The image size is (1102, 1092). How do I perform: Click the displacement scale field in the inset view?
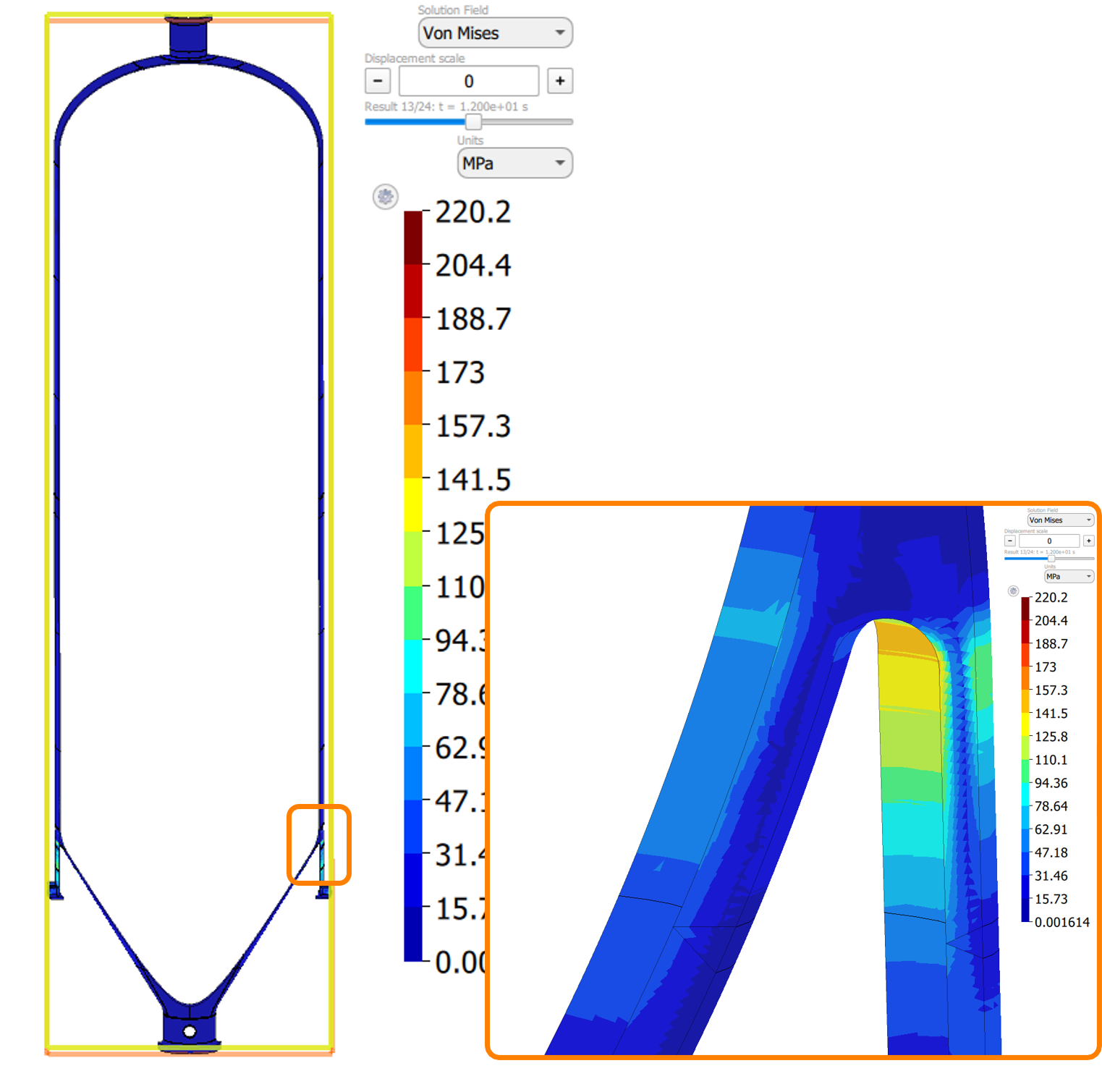[x=1049, y=541]
